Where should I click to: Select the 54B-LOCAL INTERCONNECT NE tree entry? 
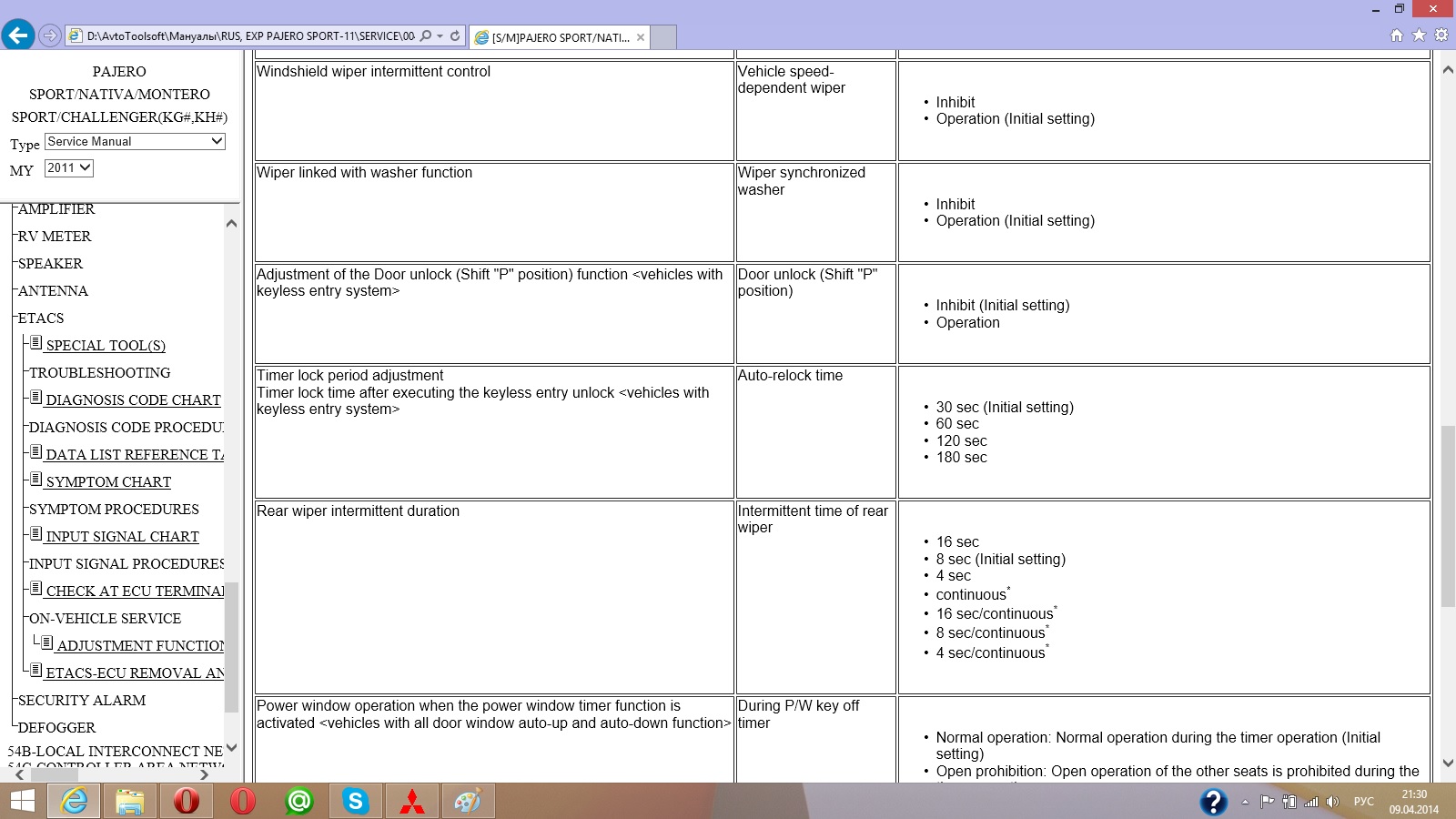pos(116,751)
